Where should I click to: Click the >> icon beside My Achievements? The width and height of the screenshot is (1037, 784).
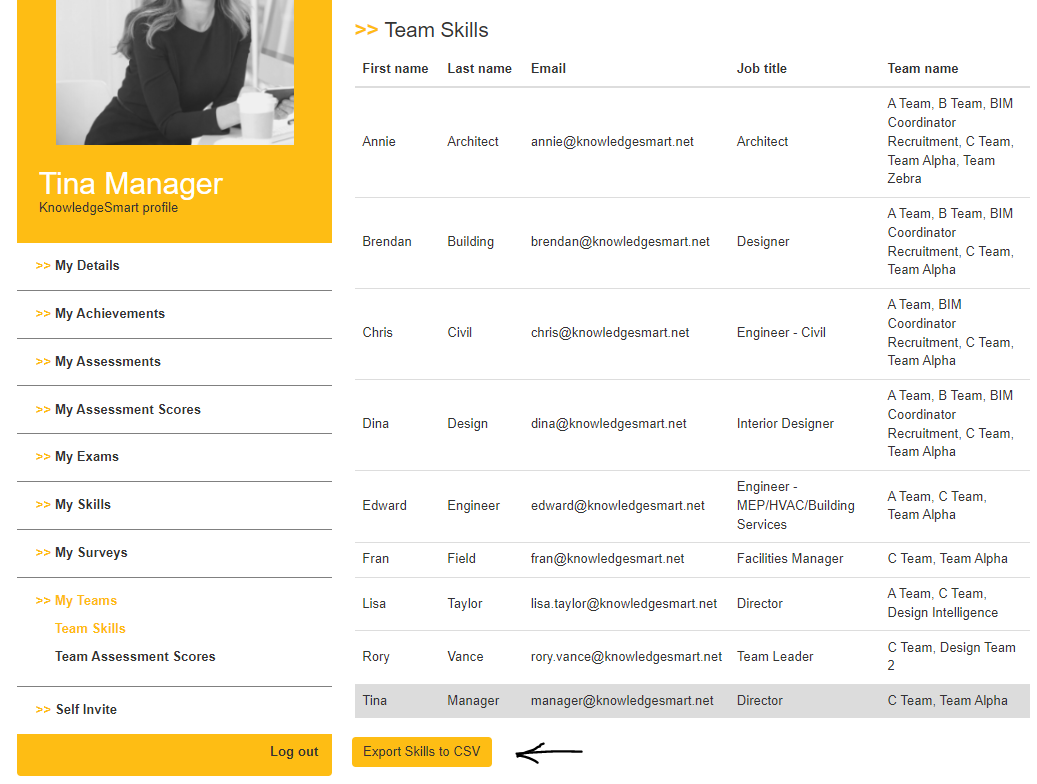pyautogui.click(x=45, y=313)
